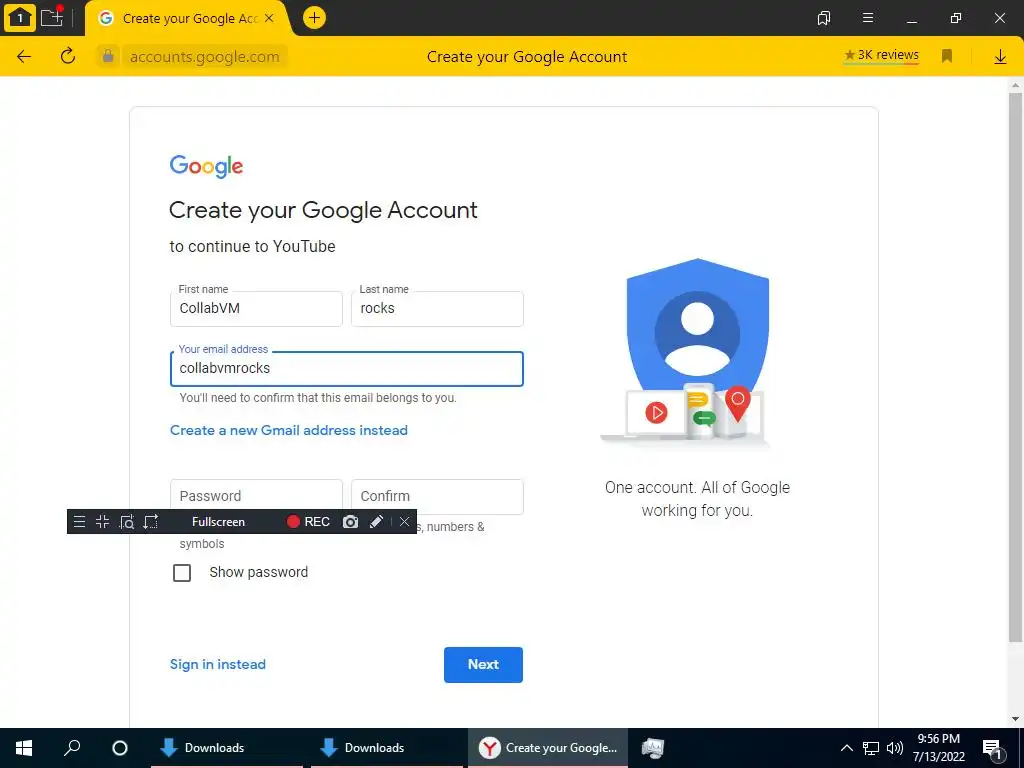Show hidden tray icons chevron

[x=846, y=748]
